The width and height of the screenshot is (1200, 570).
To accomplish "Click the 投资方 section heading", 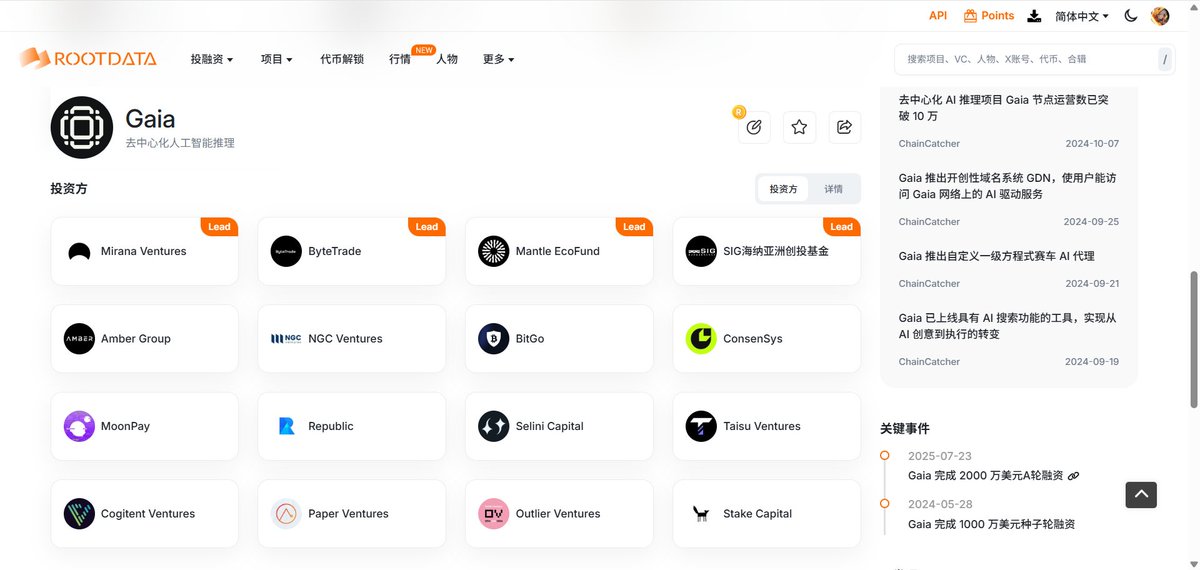I will point(69,189).
